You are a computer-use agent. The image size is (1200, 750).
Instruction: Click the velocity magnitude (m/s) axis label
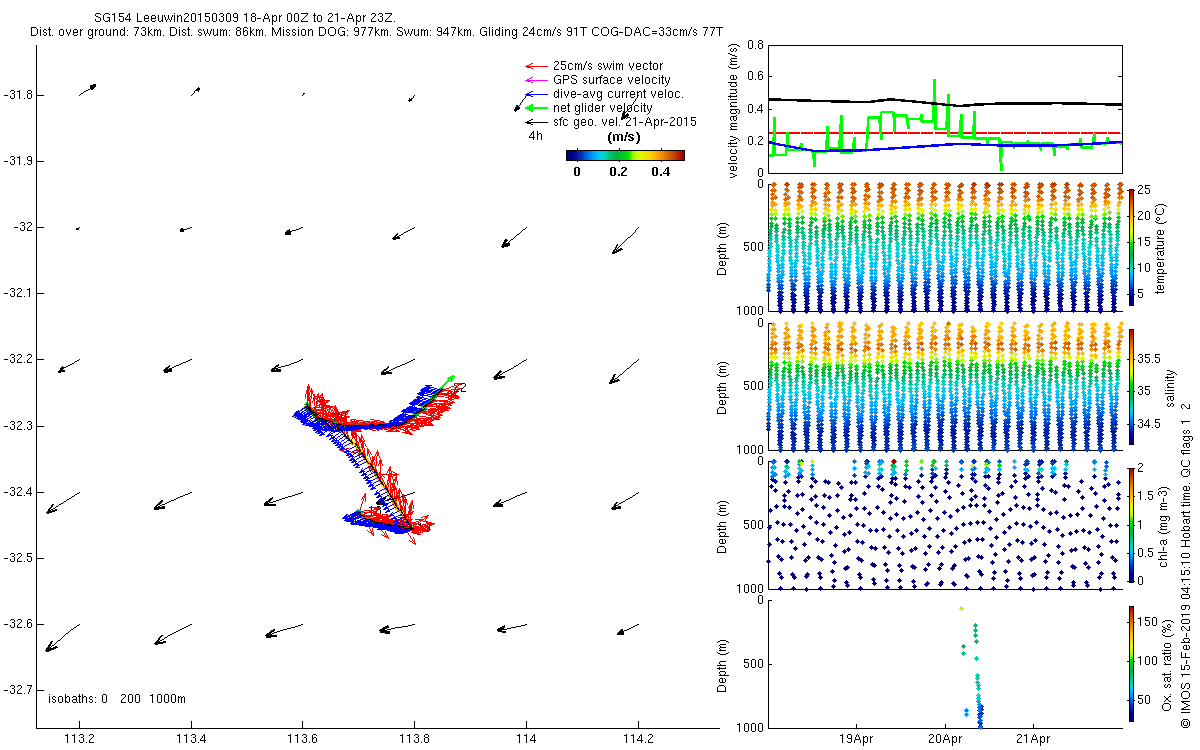(x=733, y=111)
